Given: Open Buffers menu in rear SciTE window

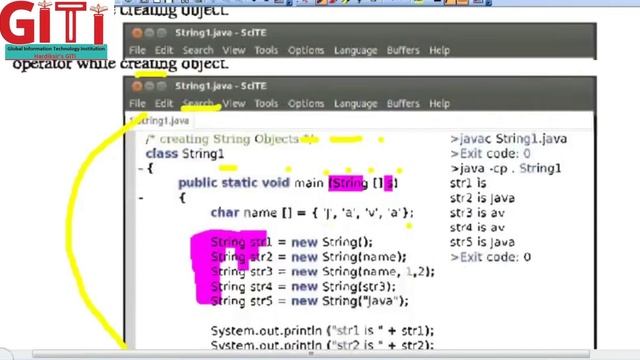Looking at the screenshot, I should coord(403,50).
